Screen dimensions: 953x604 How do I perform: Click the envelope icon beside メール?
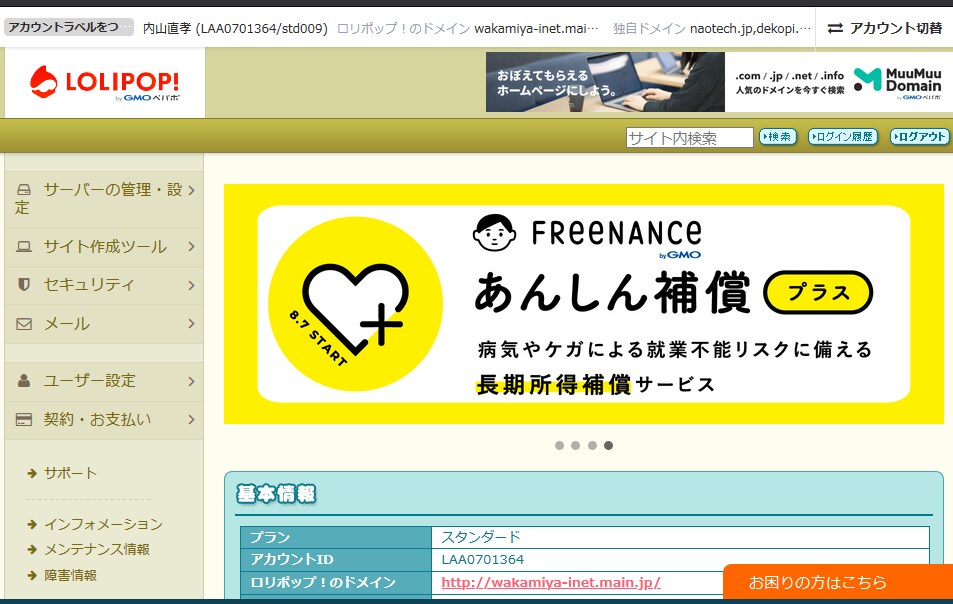pos(24,324)
